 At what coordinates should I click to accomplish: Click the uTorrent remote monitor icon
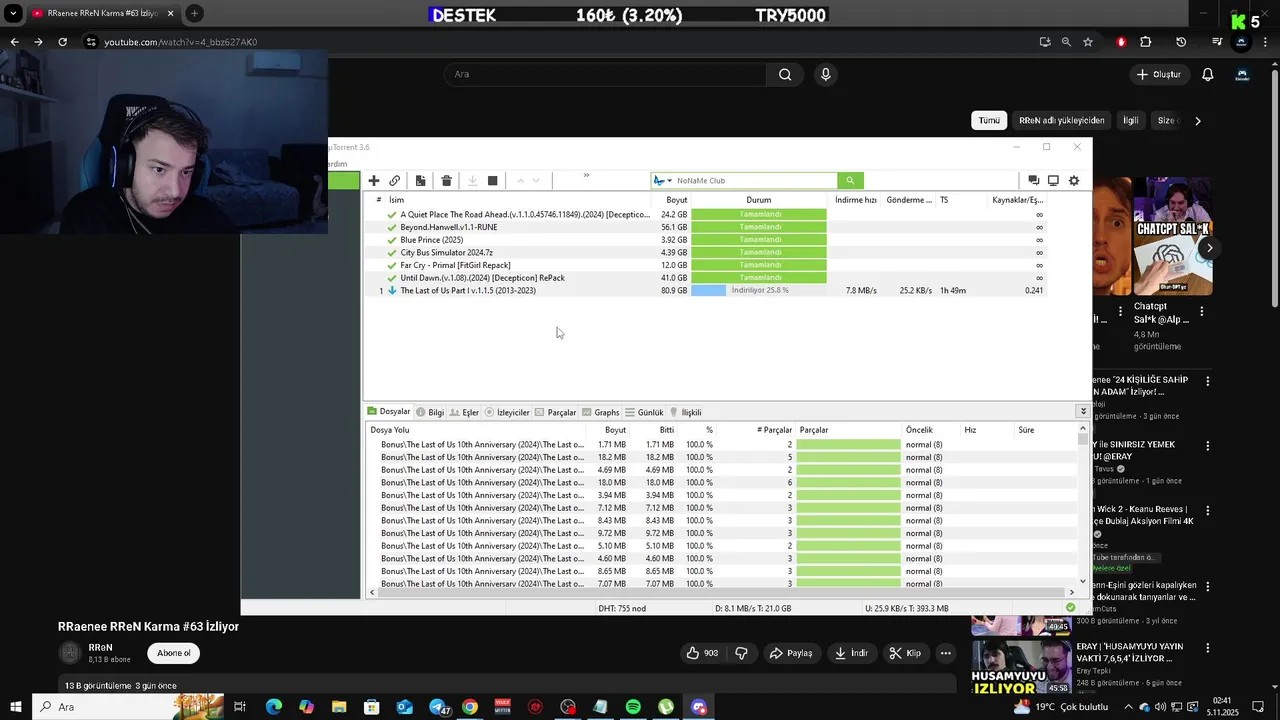click(1053, 181)
